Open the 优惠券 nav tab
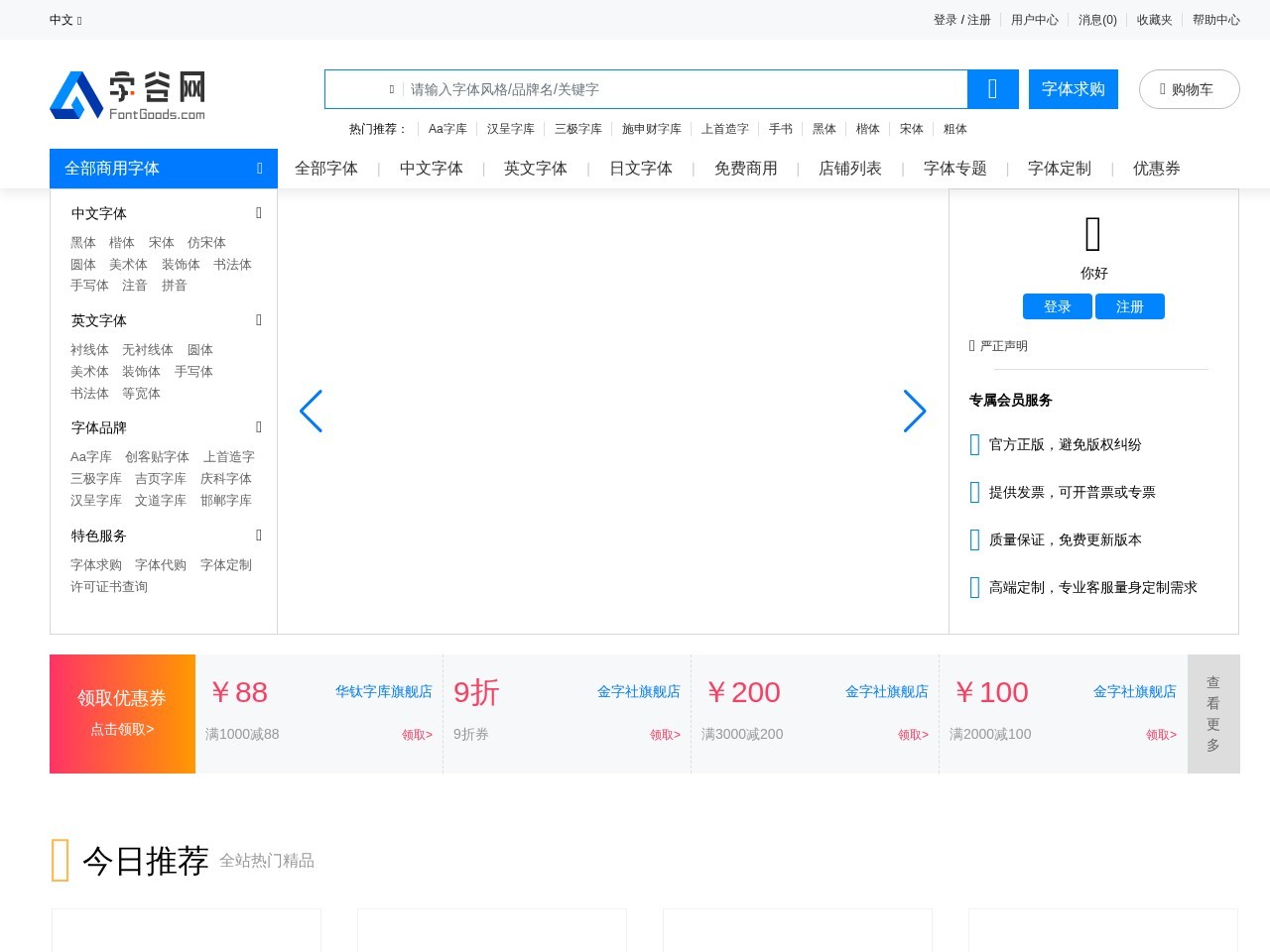 pos(1157,169)
